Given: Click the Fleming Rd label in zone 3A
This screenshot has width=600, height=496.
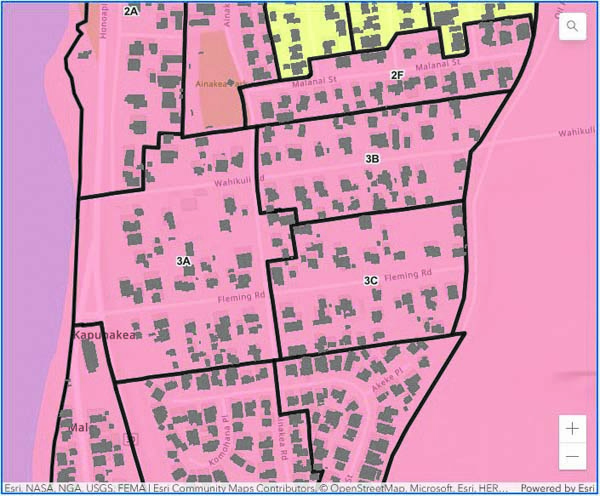Looking at the screenshot, I should (x=241, y=297).
